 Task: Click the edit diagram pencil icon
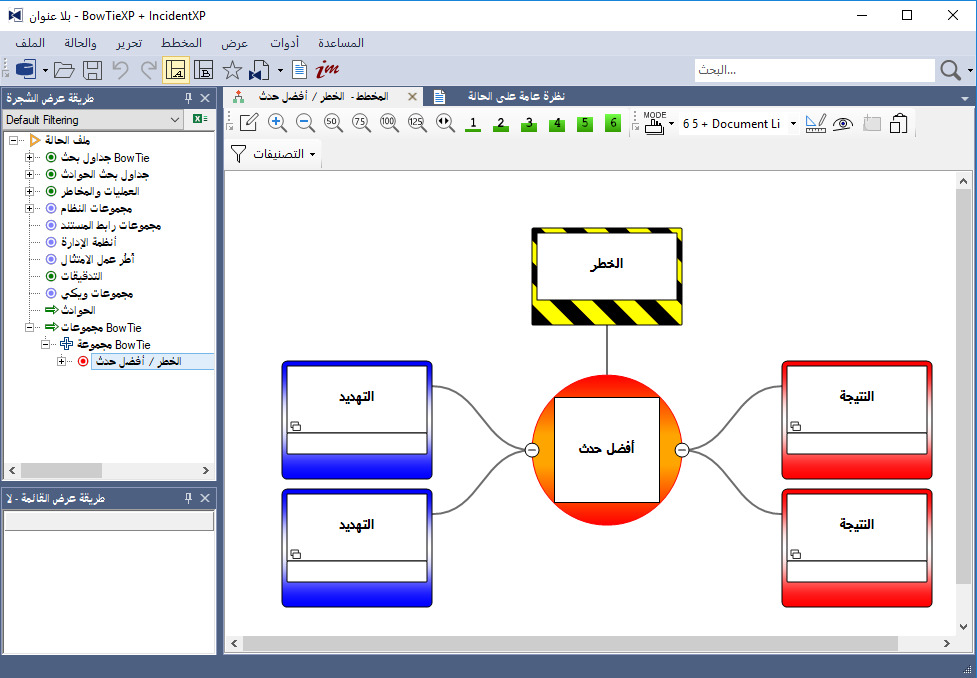tap(249, 123)
